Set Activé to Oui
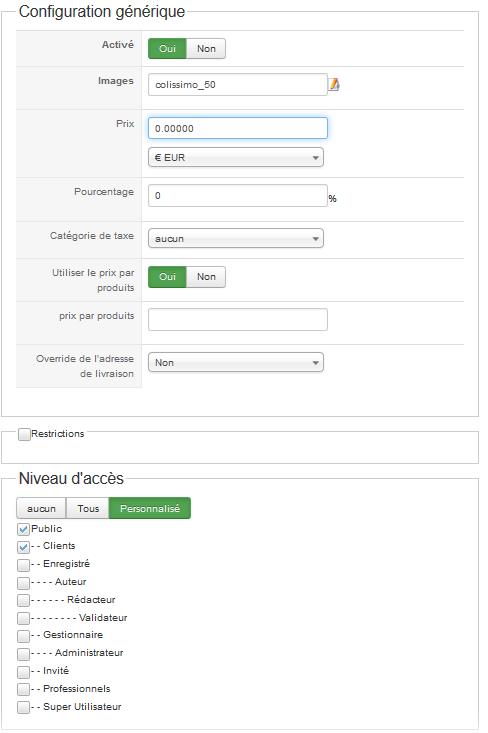 click(167, 49)
